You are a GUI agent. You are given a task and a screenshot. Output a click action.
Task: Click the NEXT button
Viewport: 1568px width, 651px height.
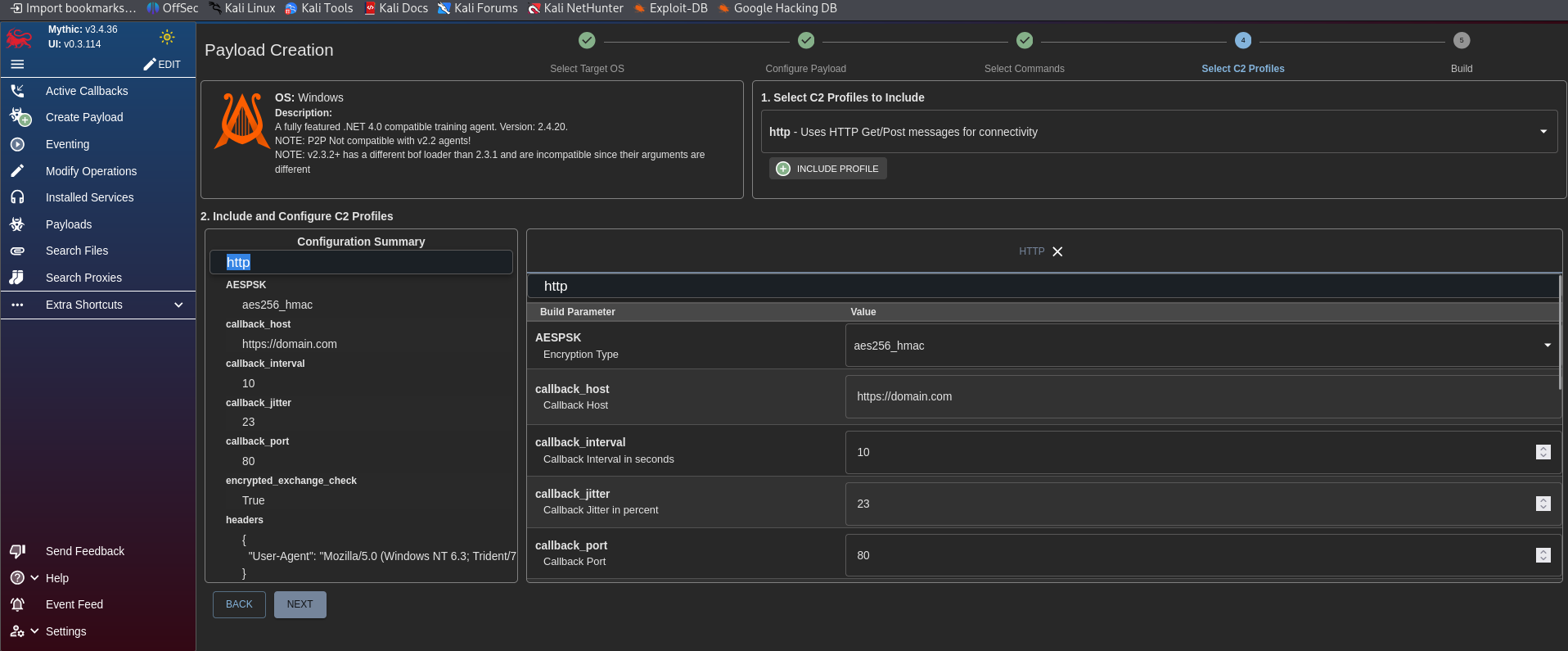click(x=300, y=604)
